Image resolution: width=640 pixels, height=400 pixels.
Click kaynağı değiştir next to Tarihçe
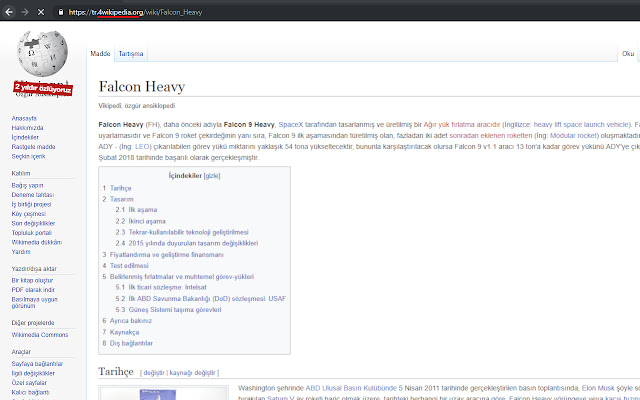pyautogui.click(x=192, y=373)
